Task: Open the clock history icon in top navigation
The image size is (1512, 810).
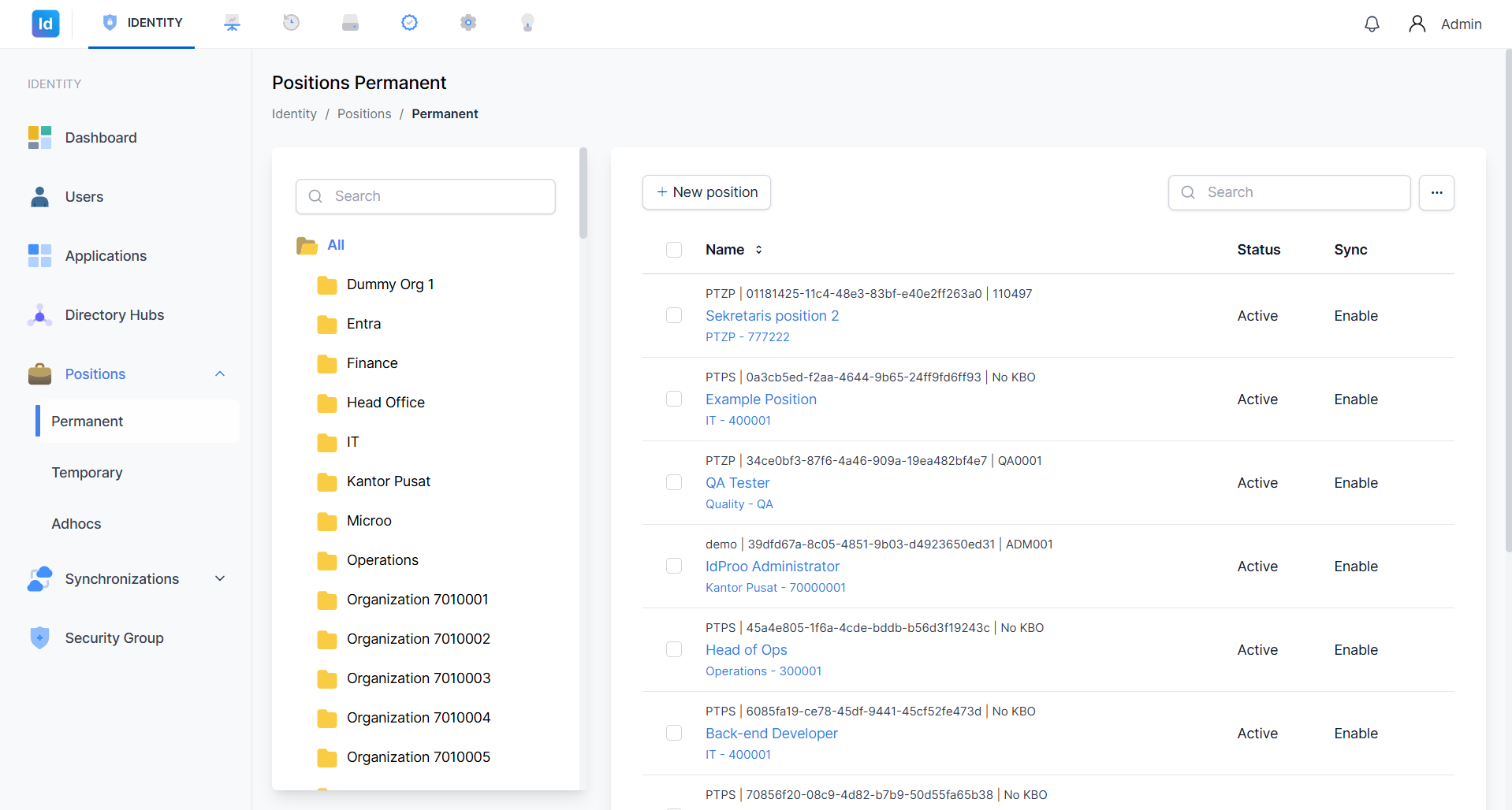Action: point(291,23)
